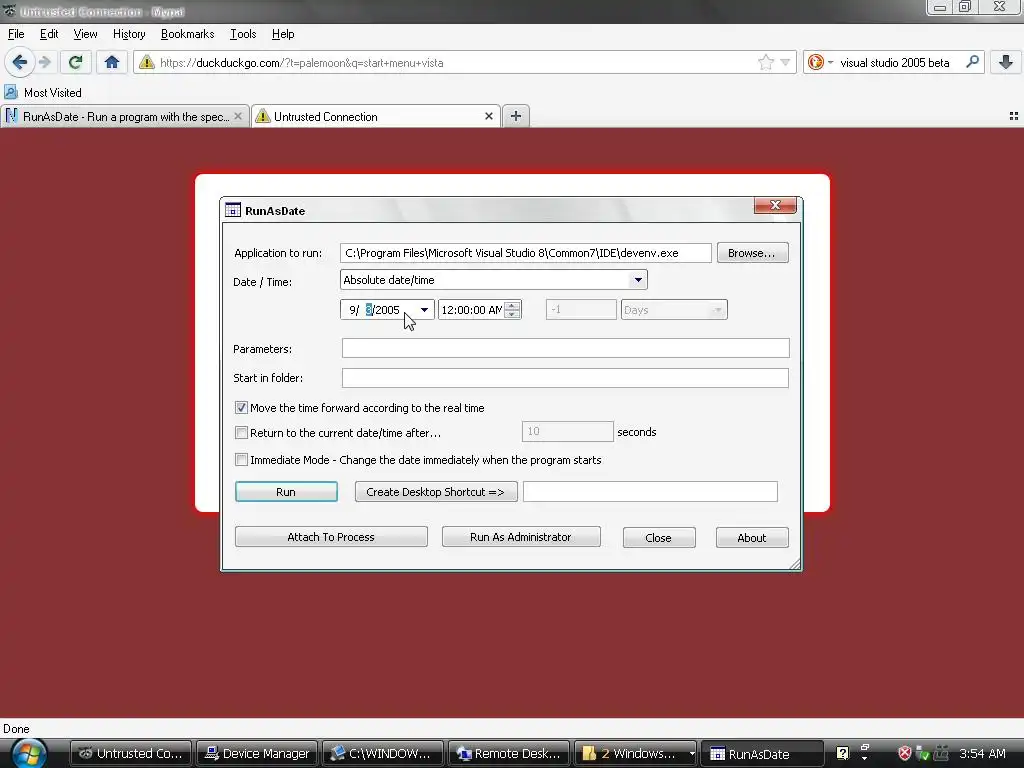Switch to Untrusted Co... taskbar item
This screenshot has height=768, width=1024.
click(x=131, y=754)
